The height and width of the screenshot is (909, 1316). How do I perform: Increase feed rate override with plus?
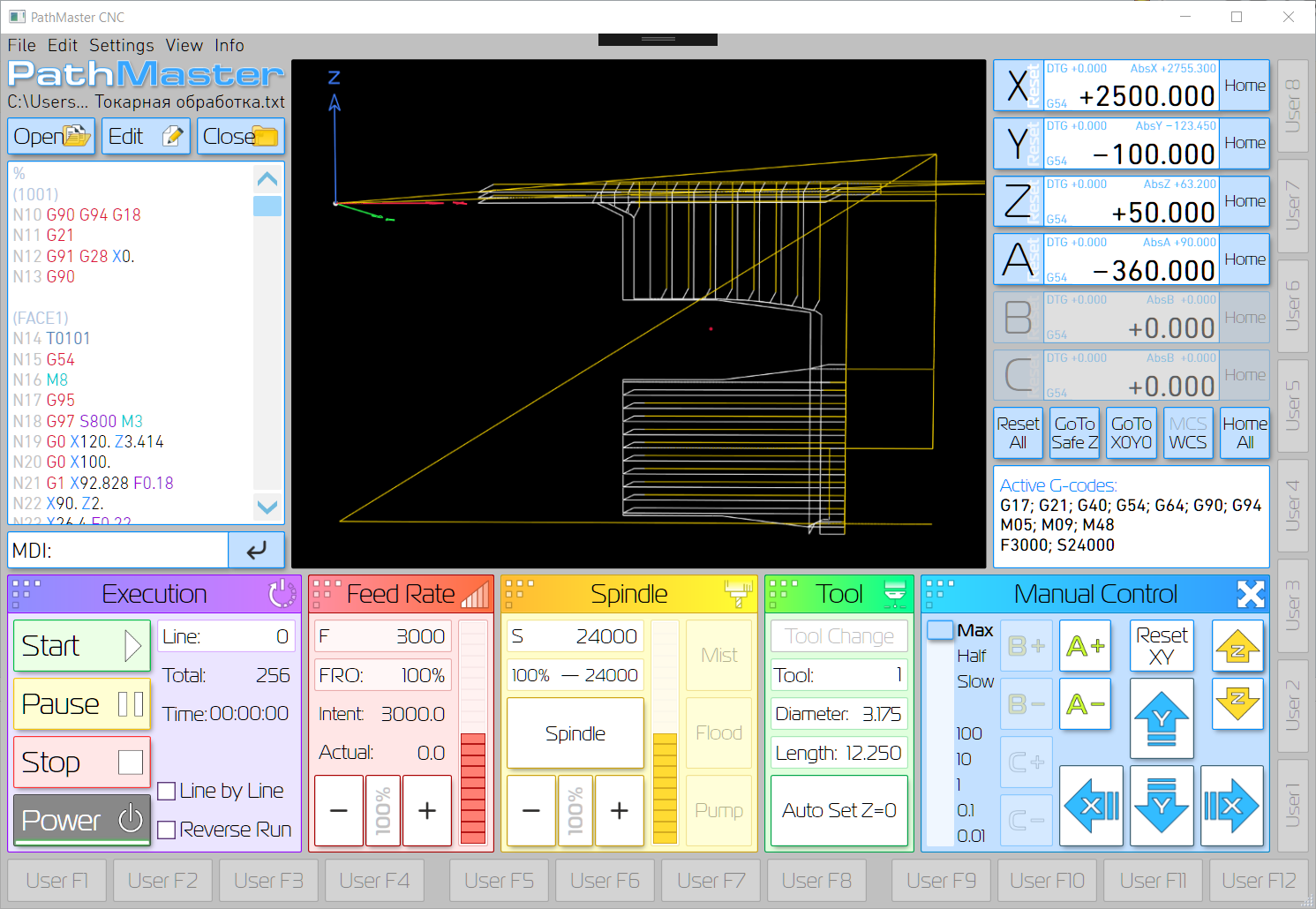[x=427, y=810]
